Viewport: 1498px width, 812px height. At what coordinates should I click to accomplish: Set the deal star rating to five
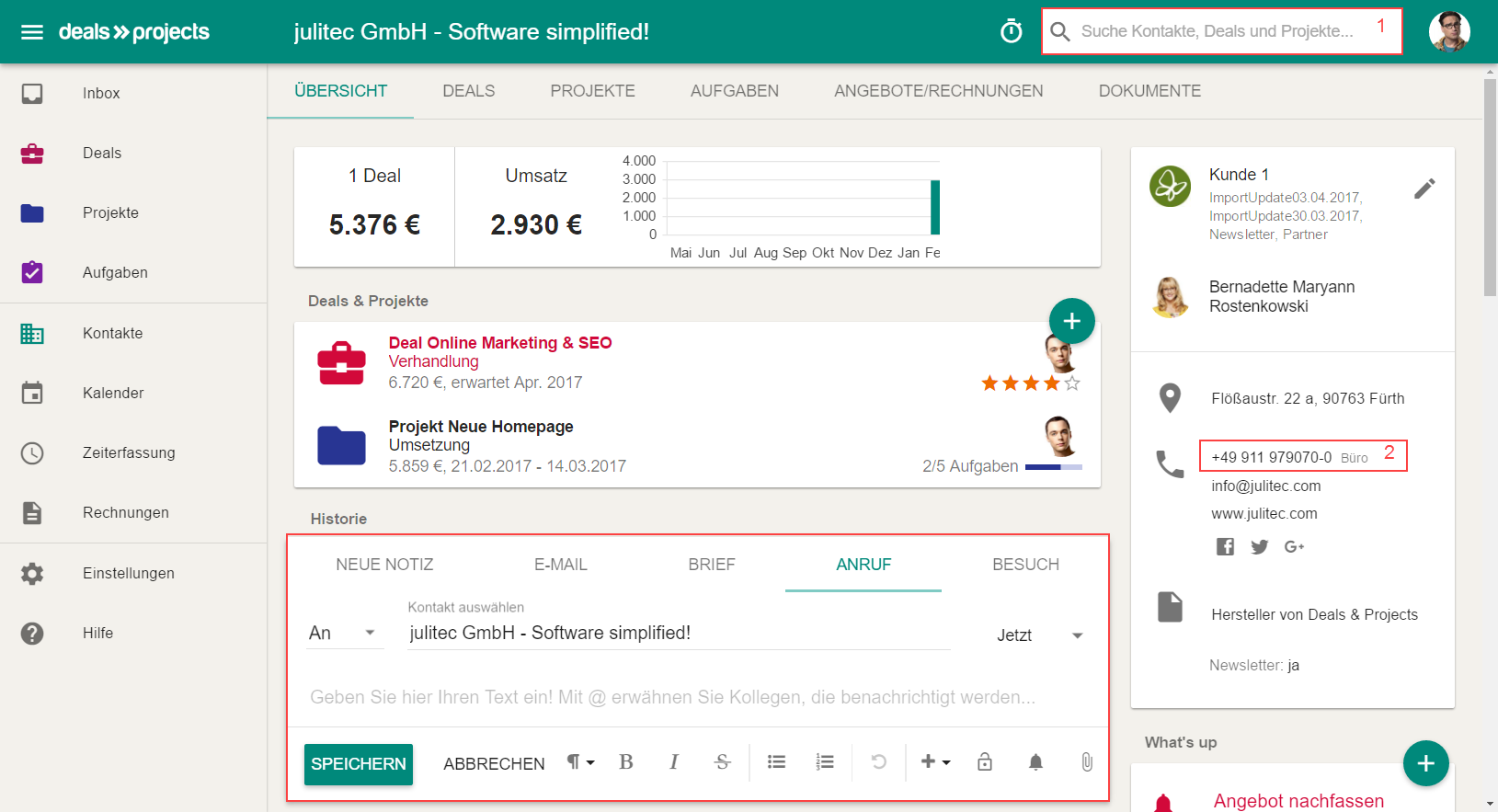1072,383
